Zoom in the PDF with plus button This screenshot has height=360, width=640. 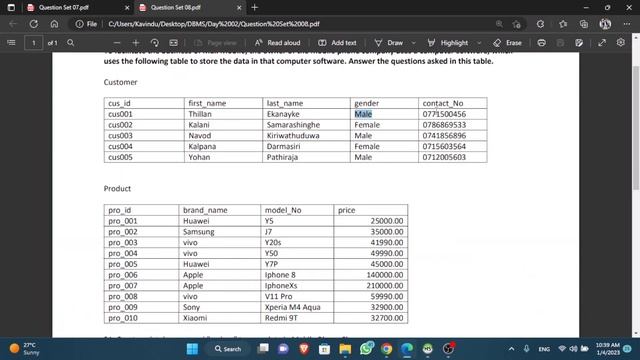136,43
